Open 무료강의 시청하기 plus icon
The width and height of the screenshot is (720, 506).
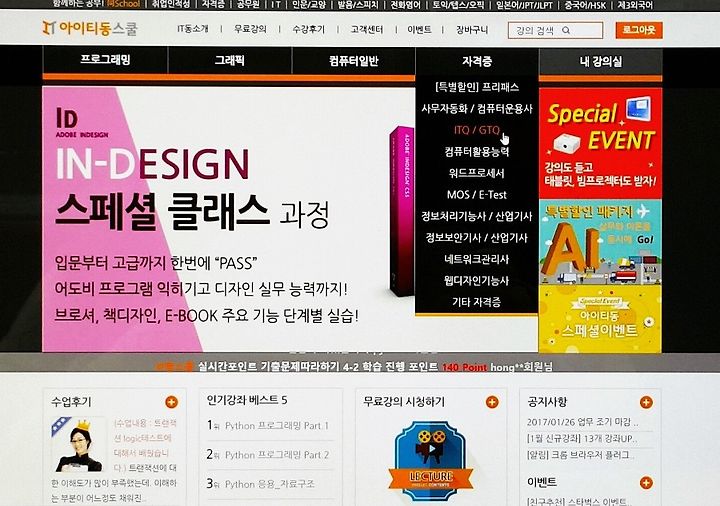coord(492,402)
